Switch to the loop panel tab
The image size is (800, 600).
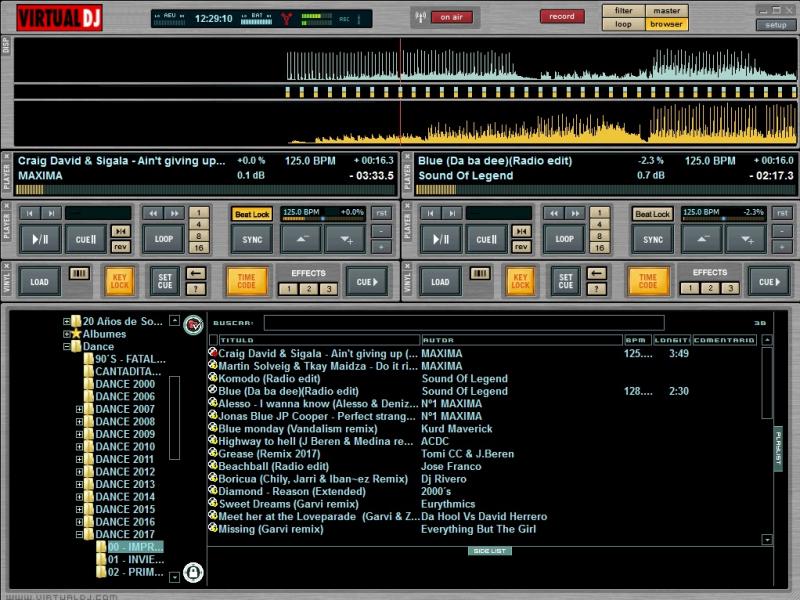[x=623, y=24]
